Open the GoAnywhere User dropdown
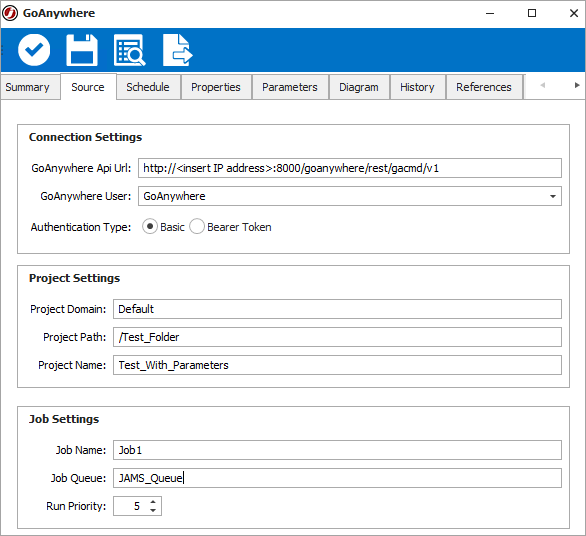This screenshot has width=586, height=536. point(553,196)
